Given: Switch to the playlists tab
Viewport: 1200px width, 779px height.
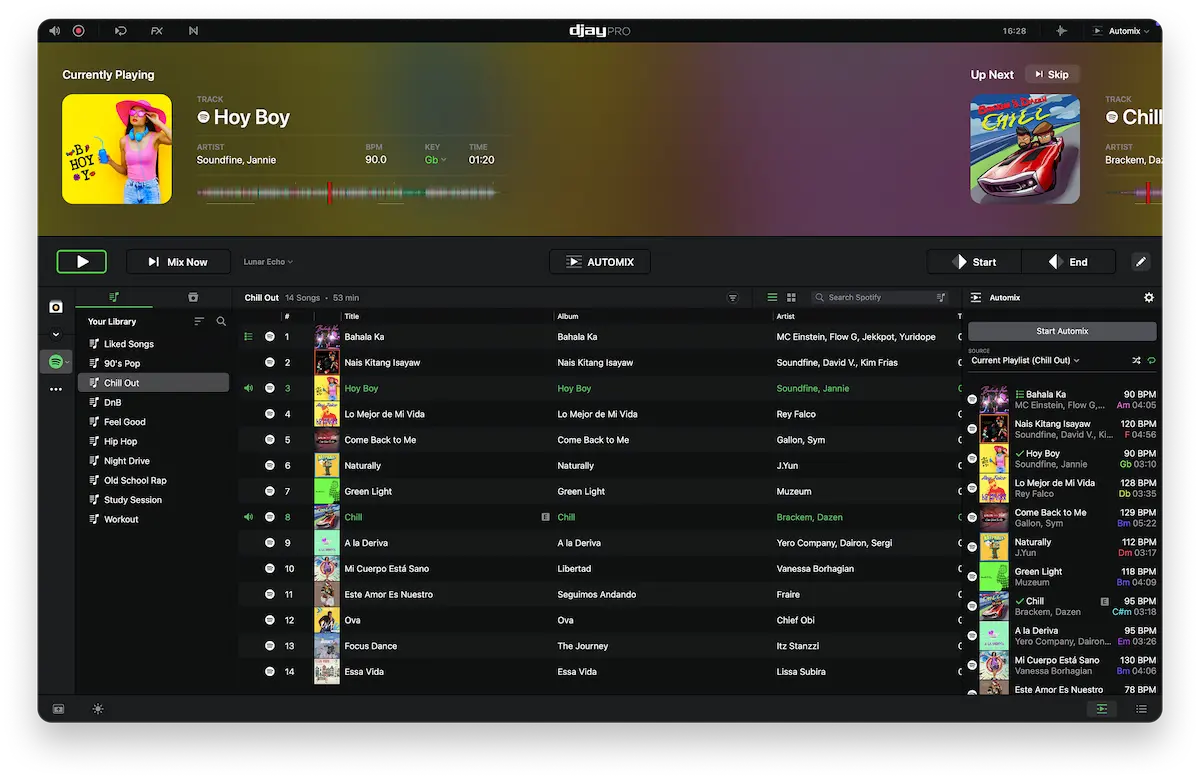Looking at the screenshot, I should (114, 297).
